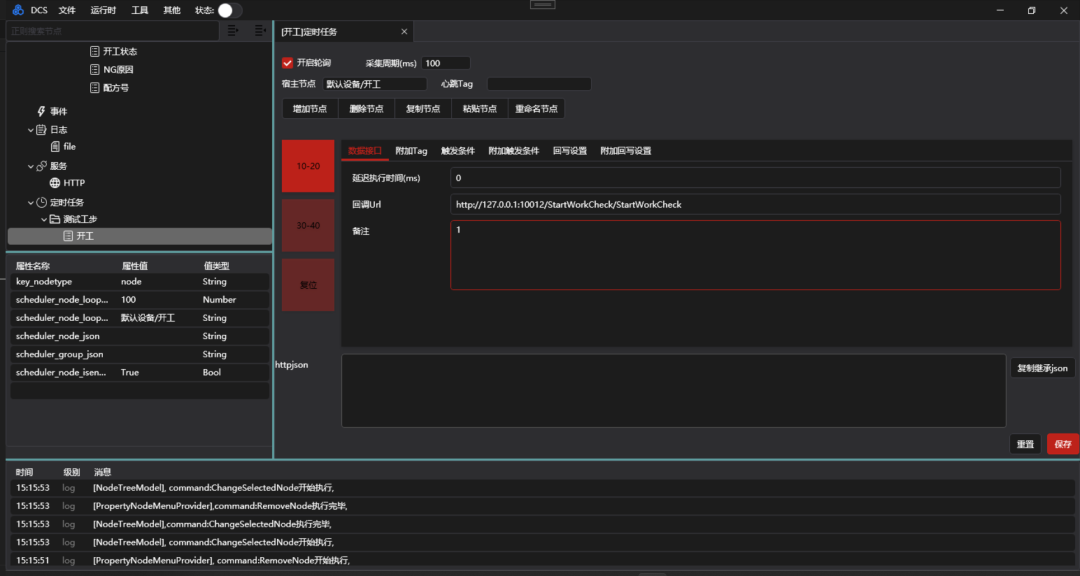Uncheck the 开启轮询 checkbox
Screen dimensions: 1080x576
288,63
